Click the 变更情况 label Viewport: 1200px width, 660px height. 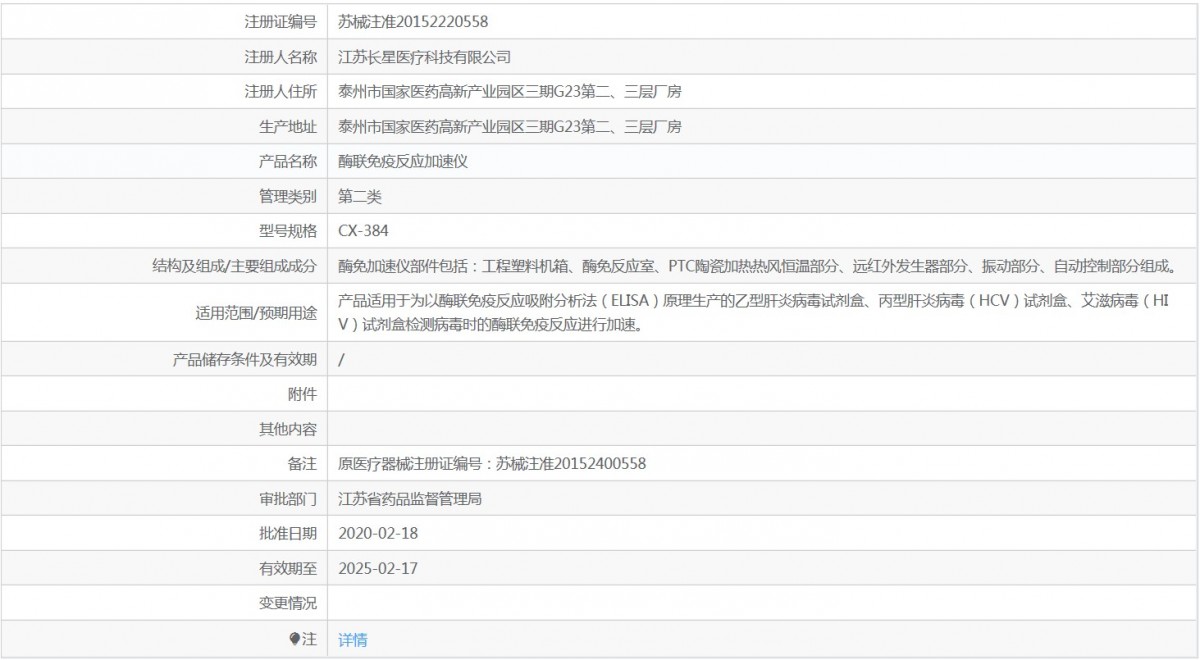click(288, 603)
